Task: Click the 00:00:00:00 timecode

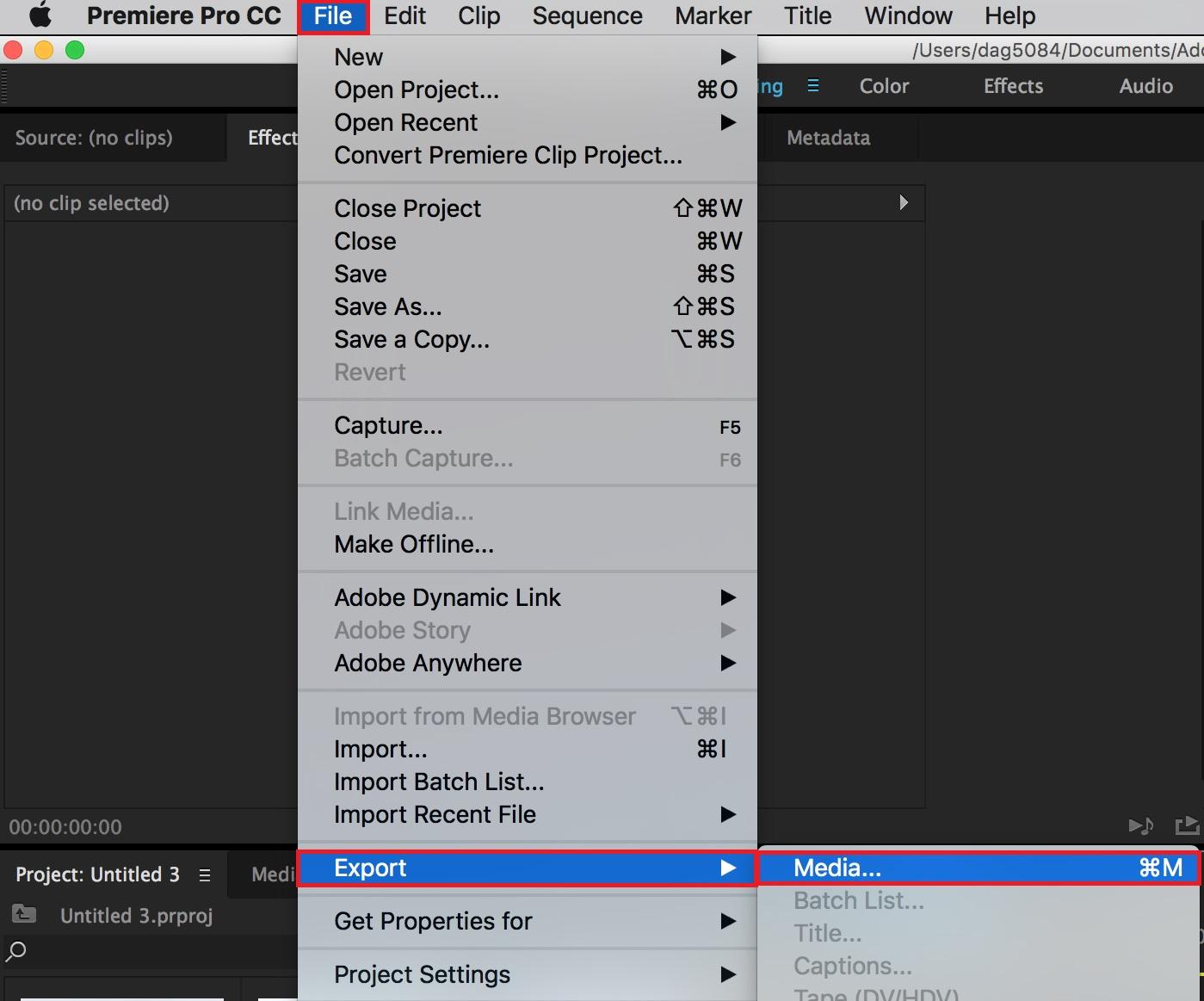Action: pyautogui.click(x=65, y=827)
